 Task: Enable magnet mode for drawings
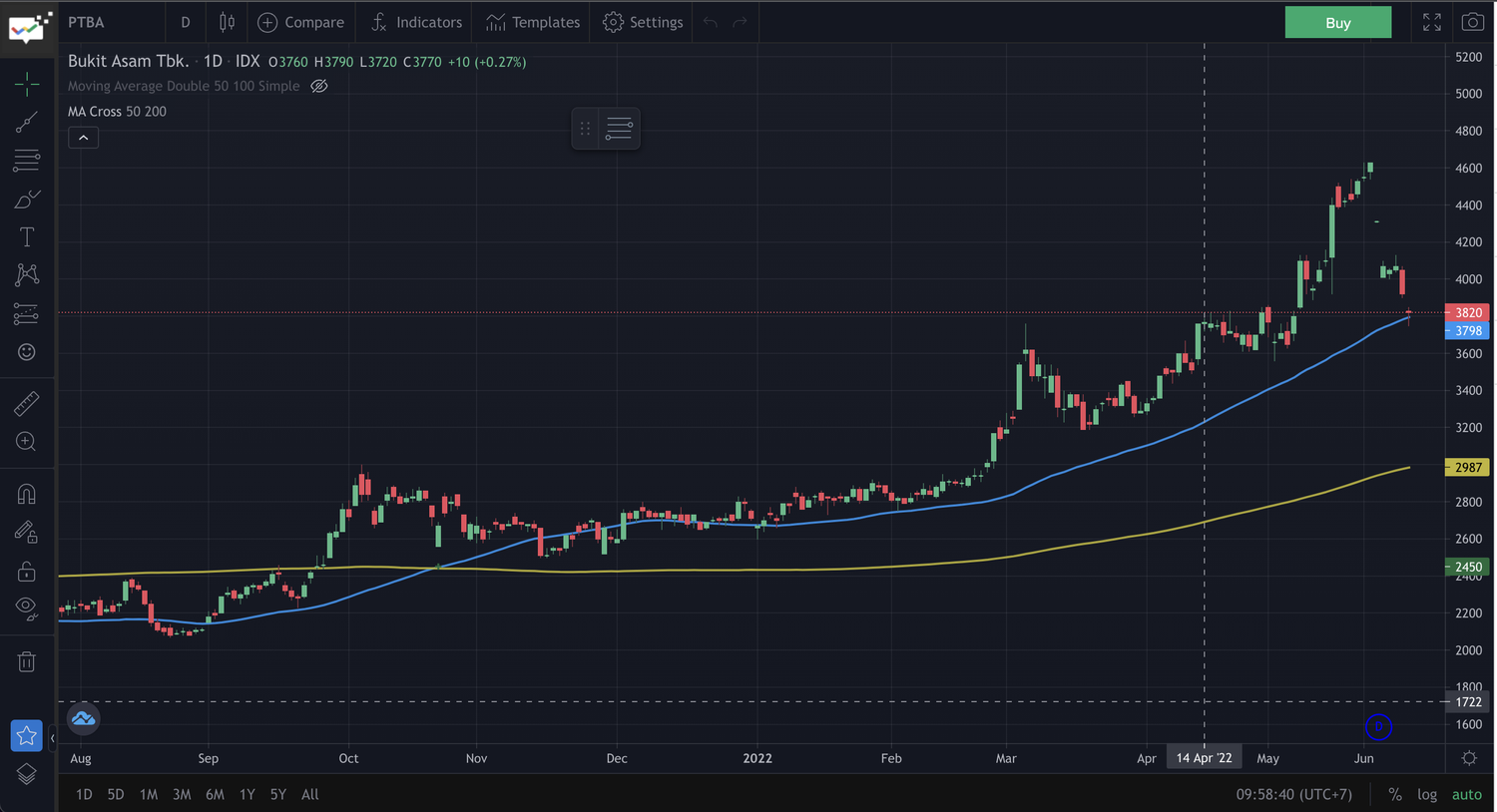(26, 493)
